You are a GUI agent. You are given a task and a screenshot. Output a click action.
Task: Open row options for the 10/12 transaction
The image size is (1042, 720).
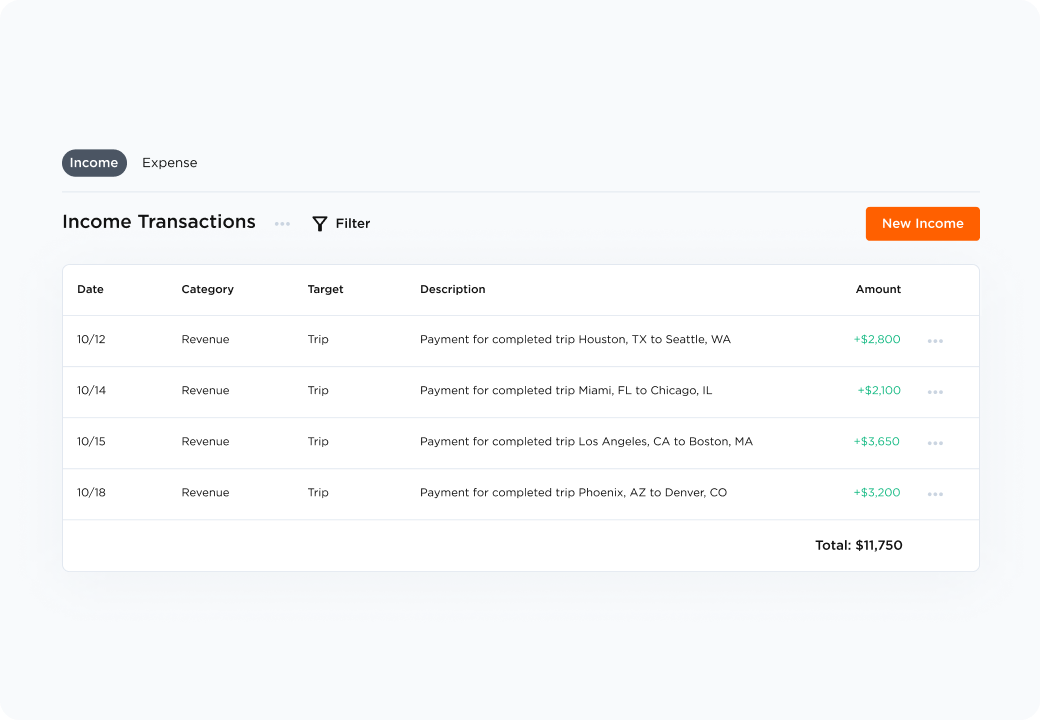pos(935,341)
